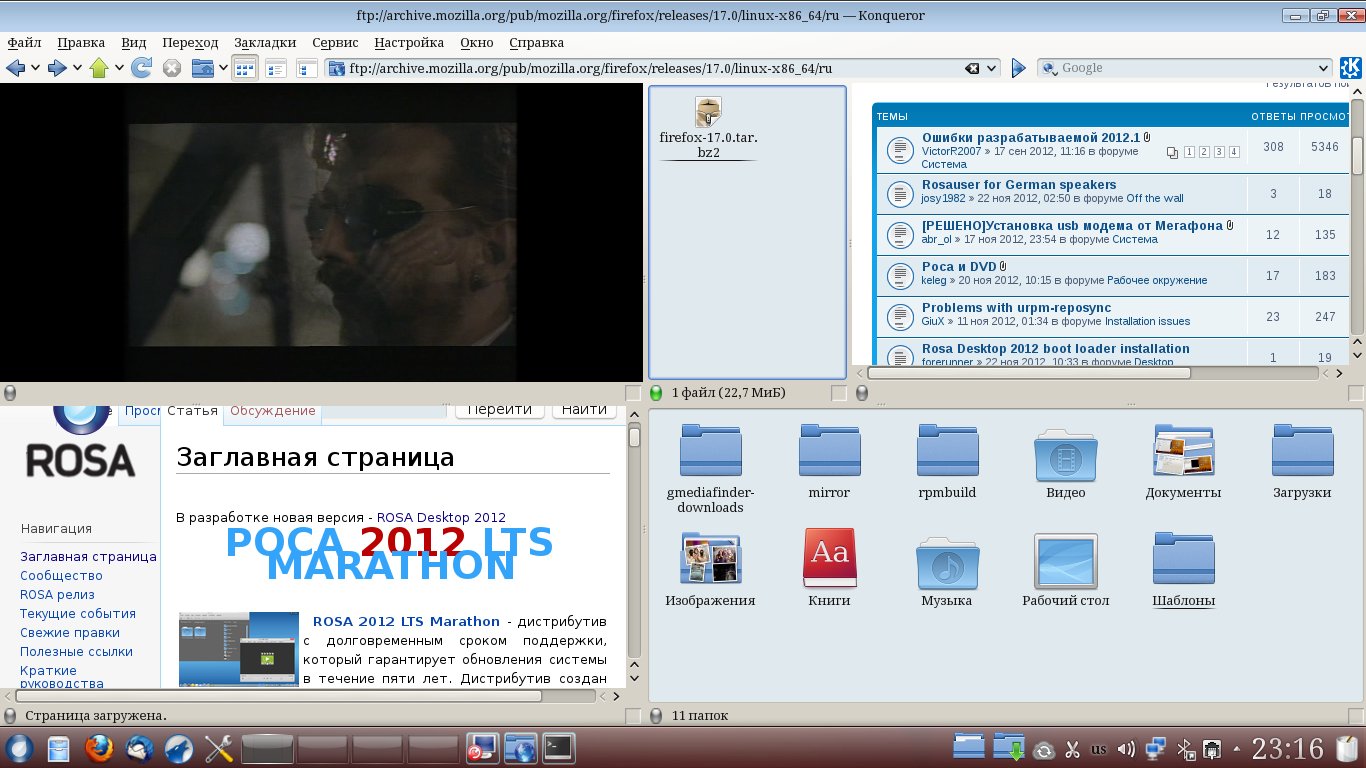
Task: Expand the forward history dropdown arrow
Action: (77, 68)
